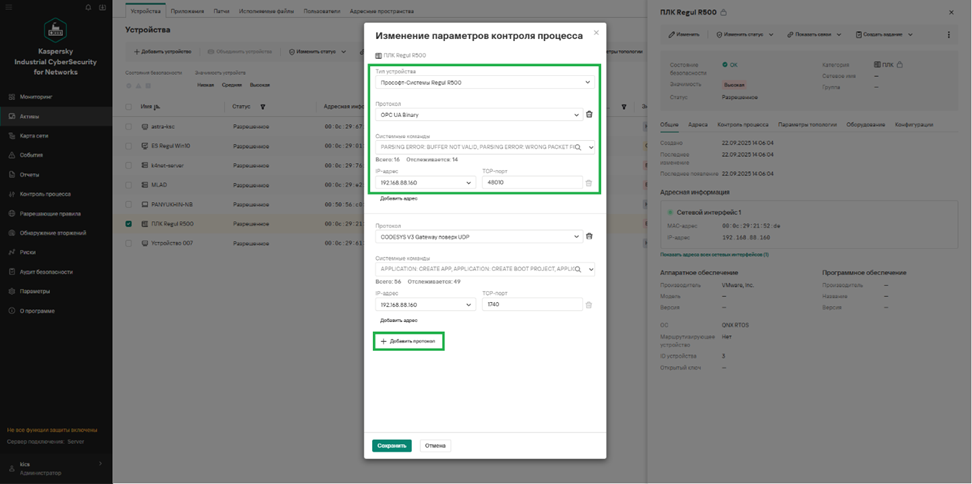Click the Отмена button

[x=436, y=446]
